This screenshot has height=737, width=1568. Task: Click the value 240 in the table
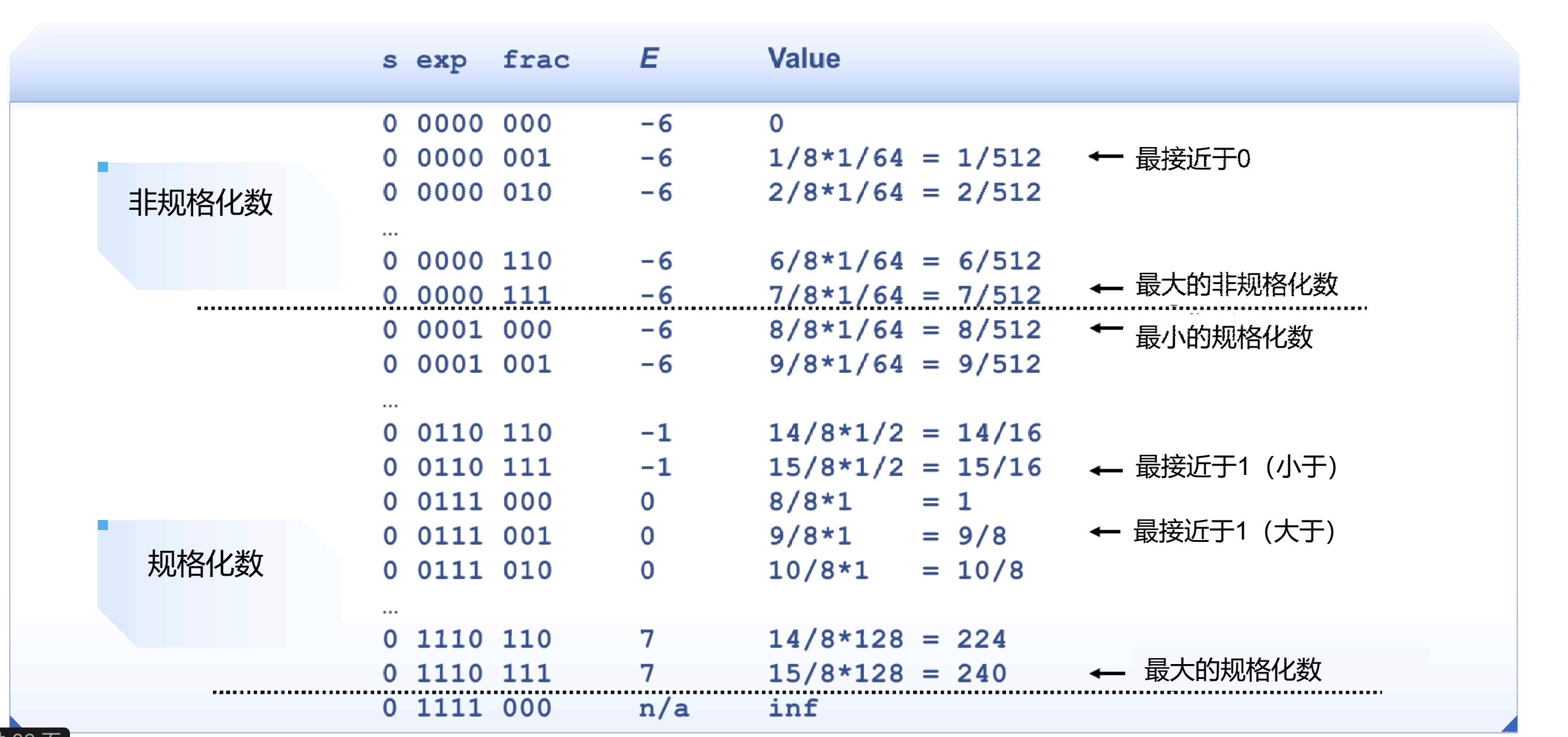[x=981, y=674]
